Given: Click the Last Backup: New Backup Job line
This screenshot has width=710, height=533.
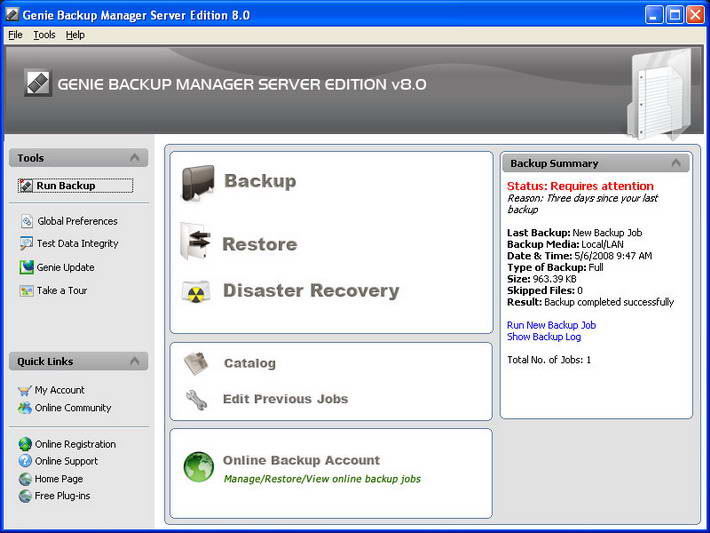Looking at the screenshot, I should click(574, 233).
